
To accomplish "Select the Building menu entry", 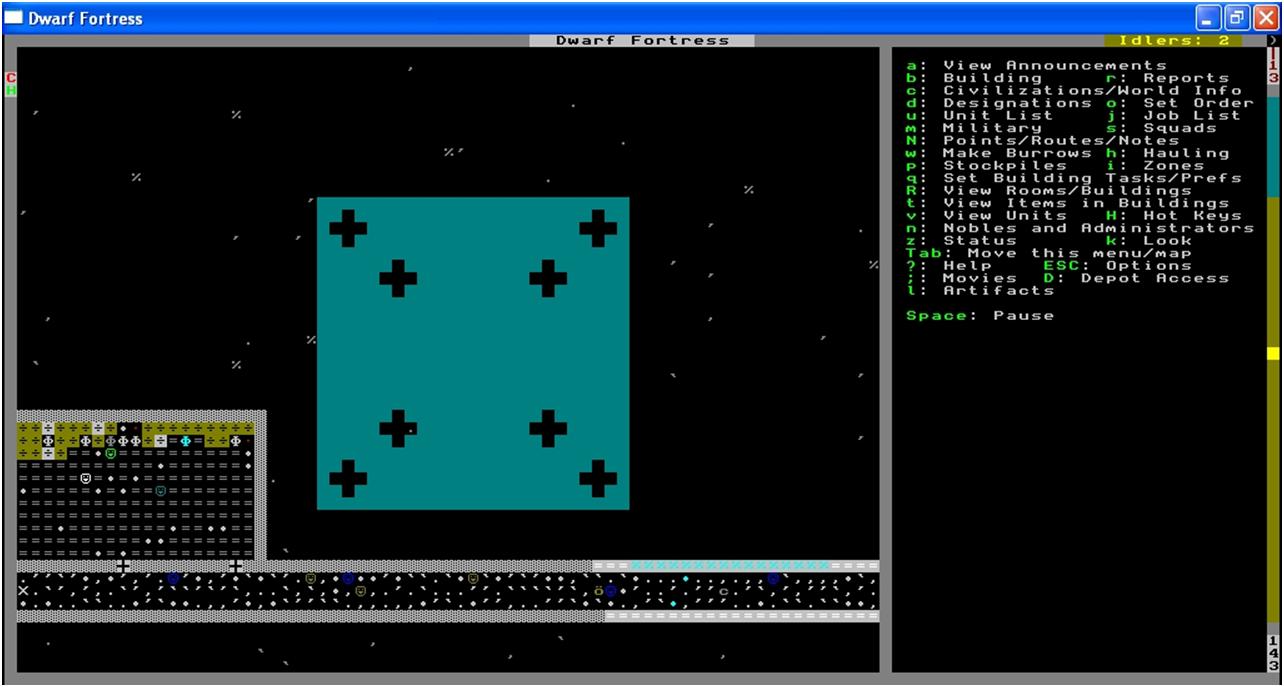I will click(x=974, y=78).
